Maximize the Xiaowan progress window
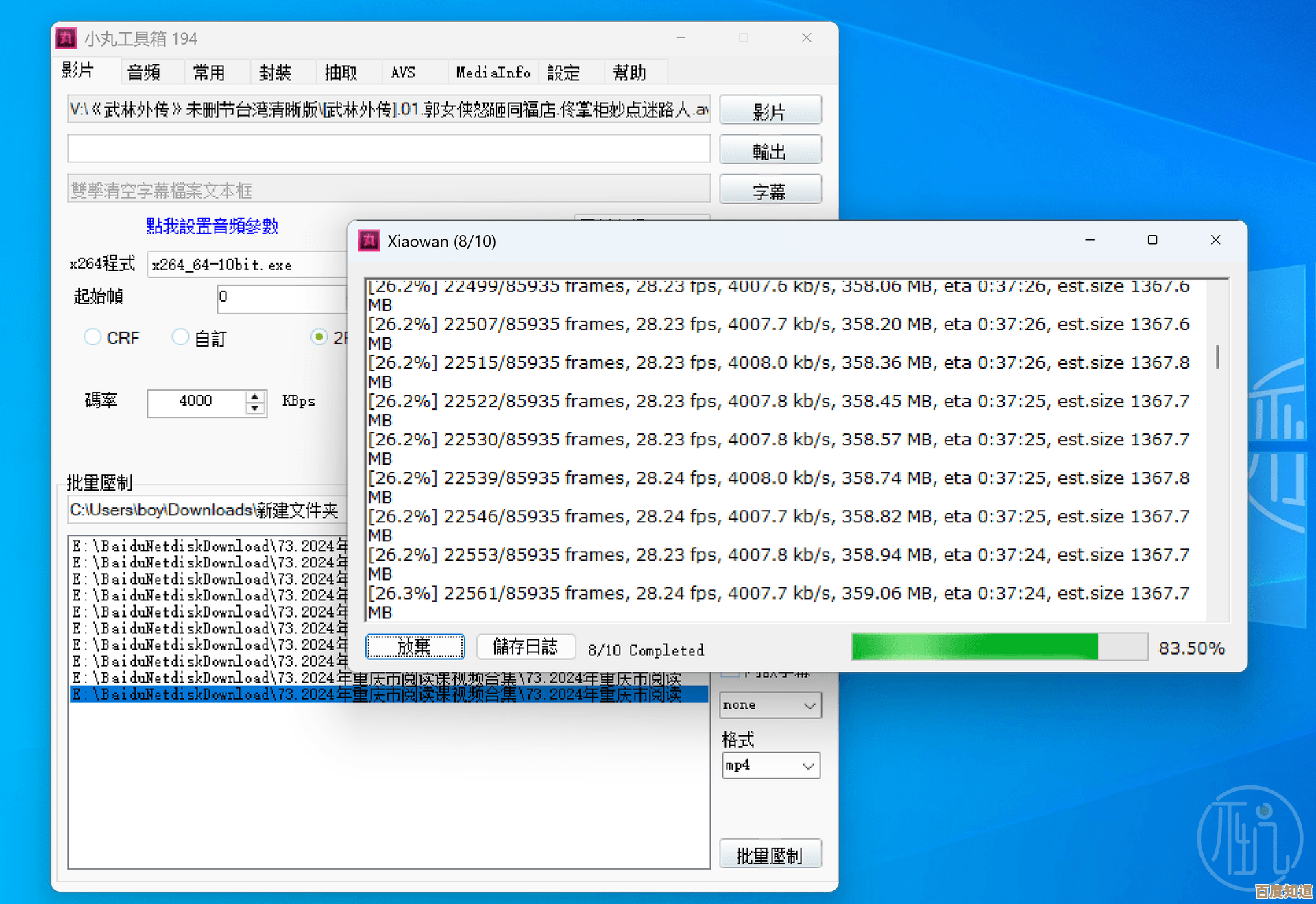The width and height of the screenshot is (1316, 904). click(x=1152, y=240)
